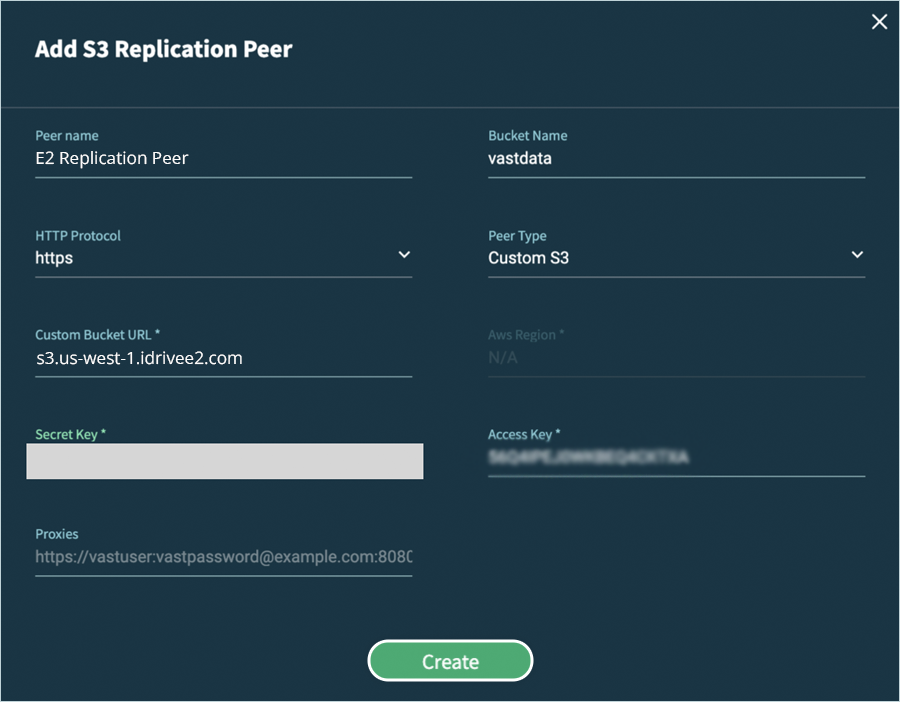Click the HTTP Protocol dropdown chevron
The image size is (900, 702).
point(404,256)
